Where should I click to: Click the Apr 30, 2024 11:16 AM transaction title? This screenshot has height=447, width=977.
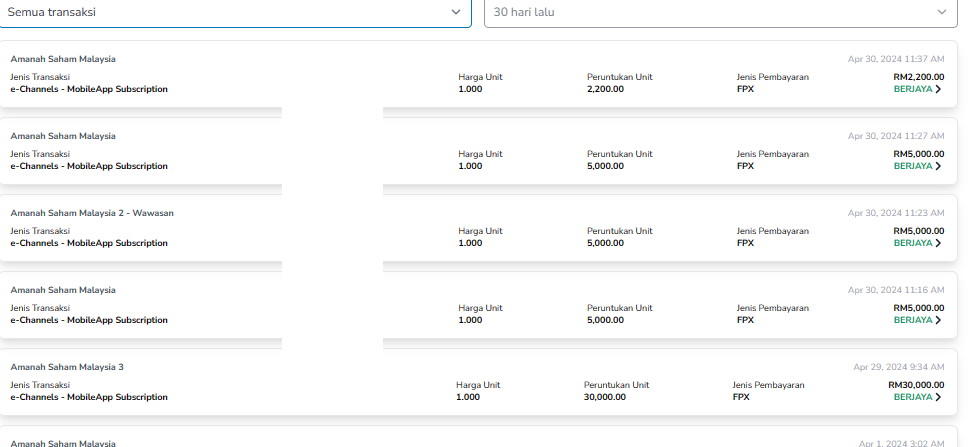[63, 290]
